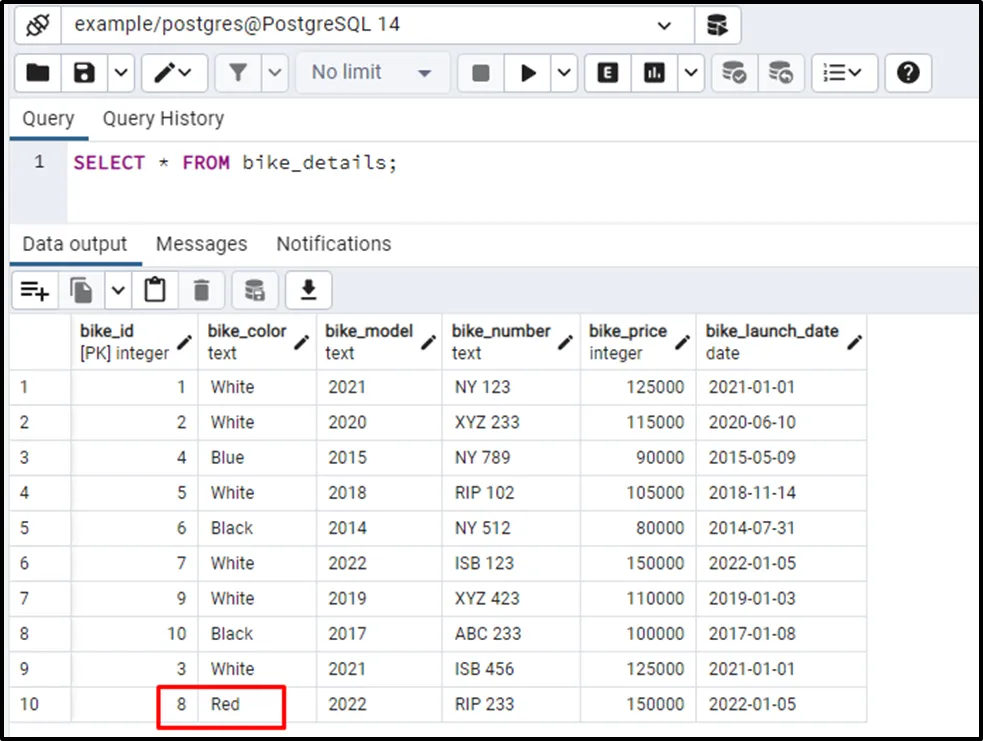Click the Commit database icon

pos(734,73)
